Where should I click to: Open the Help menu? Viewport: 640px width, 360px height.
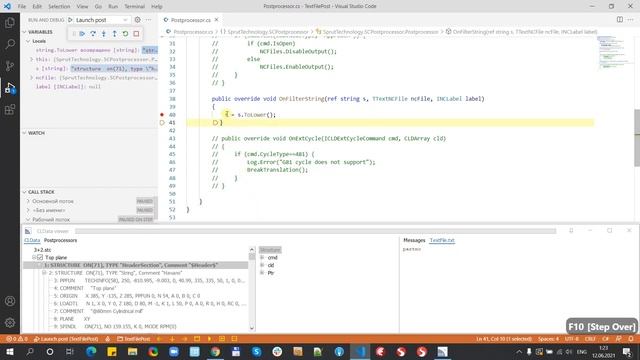tap(157, 7)
